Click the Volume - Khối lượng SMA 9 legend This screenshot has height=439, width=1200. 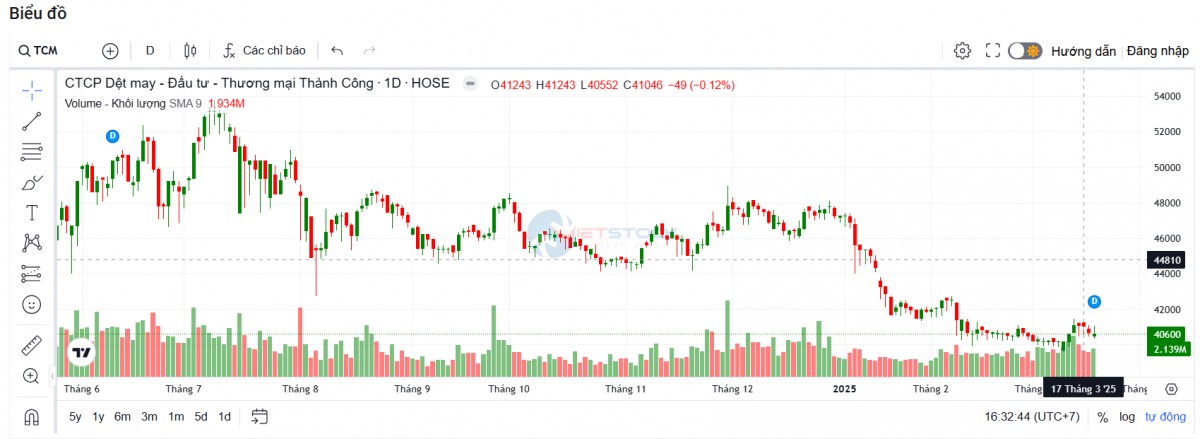coord(133,103)
